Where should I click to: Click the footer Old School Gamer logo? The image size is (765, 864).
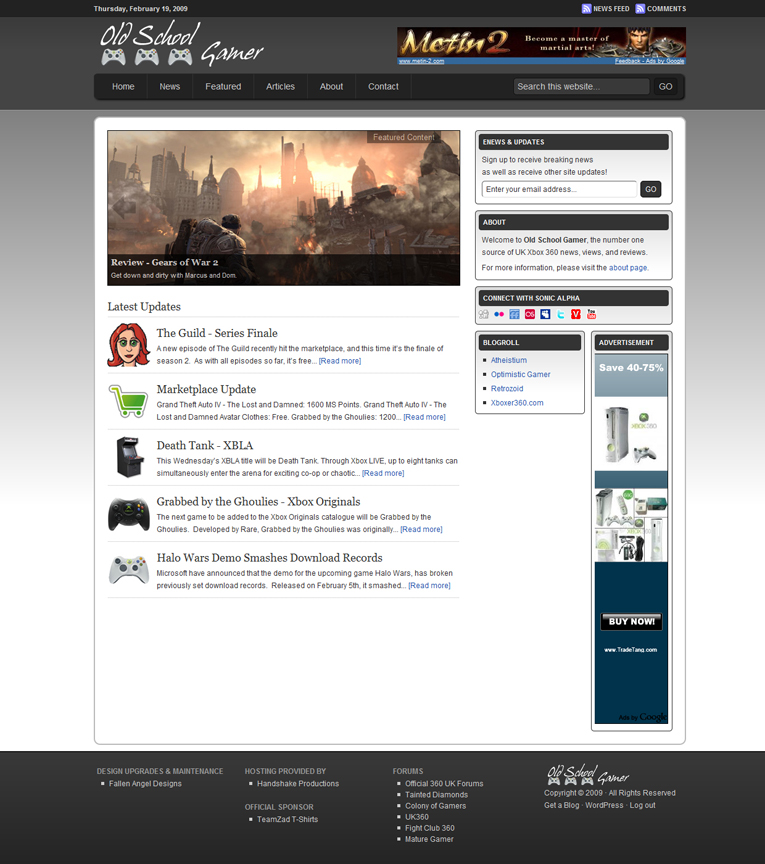588,774
